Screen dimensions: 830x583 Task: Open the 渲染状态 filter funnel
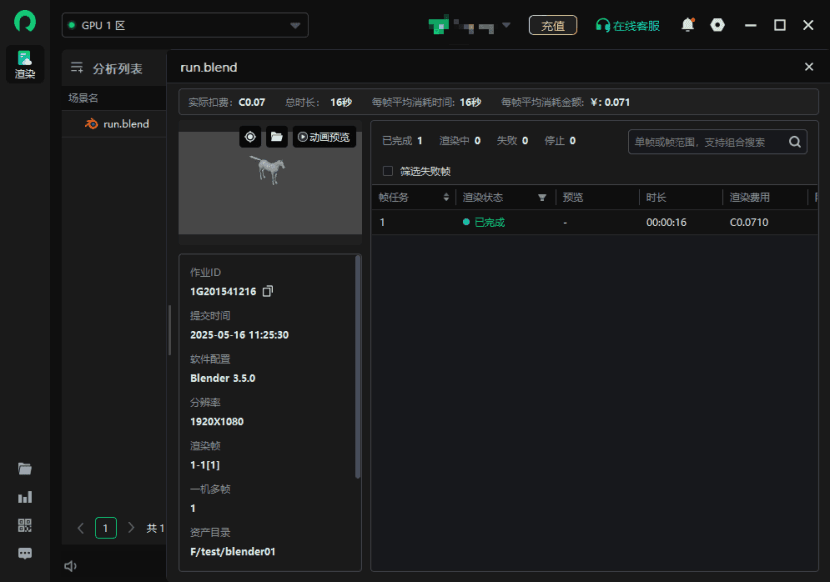pos(542,198)
